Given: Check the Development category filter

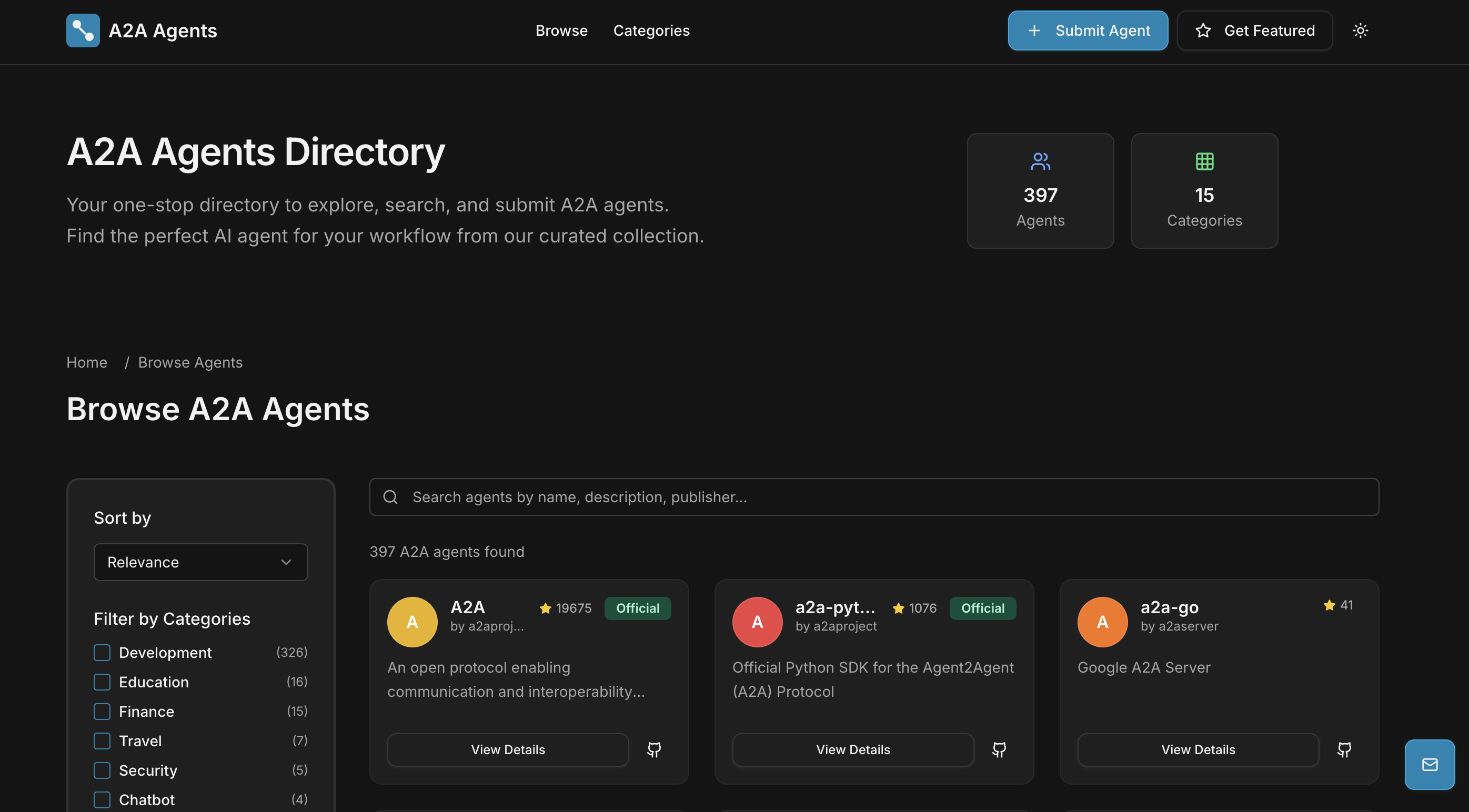Looking at the screenshot, I should (x=102, y=653).
